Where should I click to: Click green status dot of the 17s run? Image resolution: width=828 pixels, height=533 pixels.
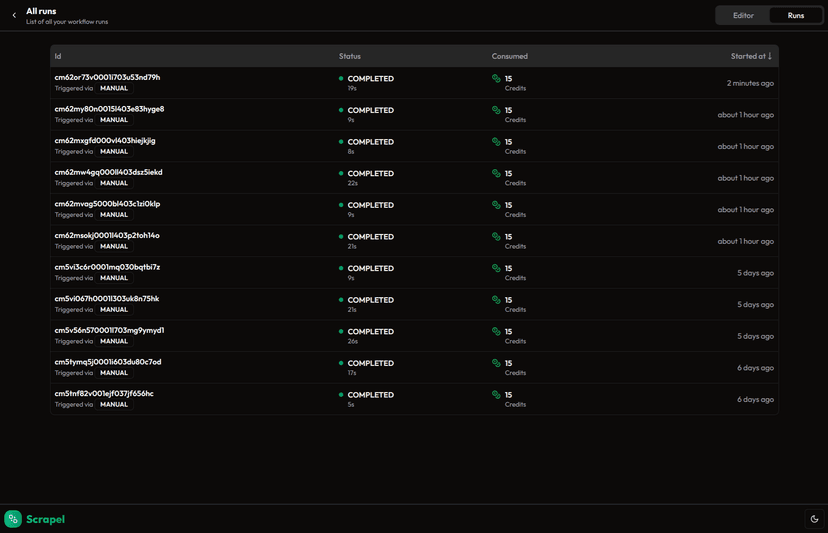point(341,363)
